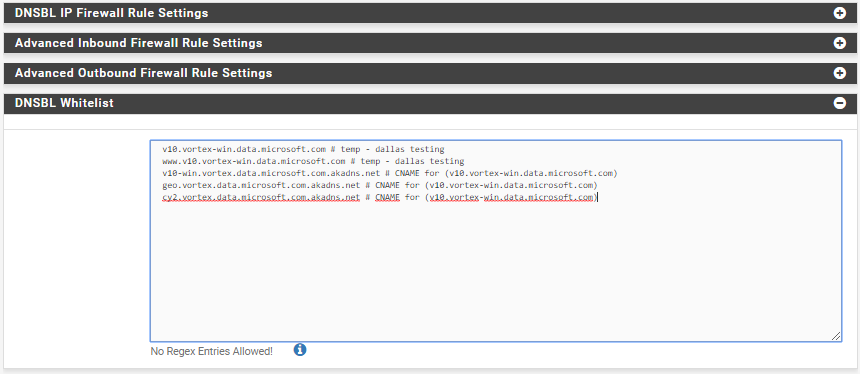Click into the DNSBL Whitelist text area
The height and width of the screenshot is (374, 860).
(496, 241)
